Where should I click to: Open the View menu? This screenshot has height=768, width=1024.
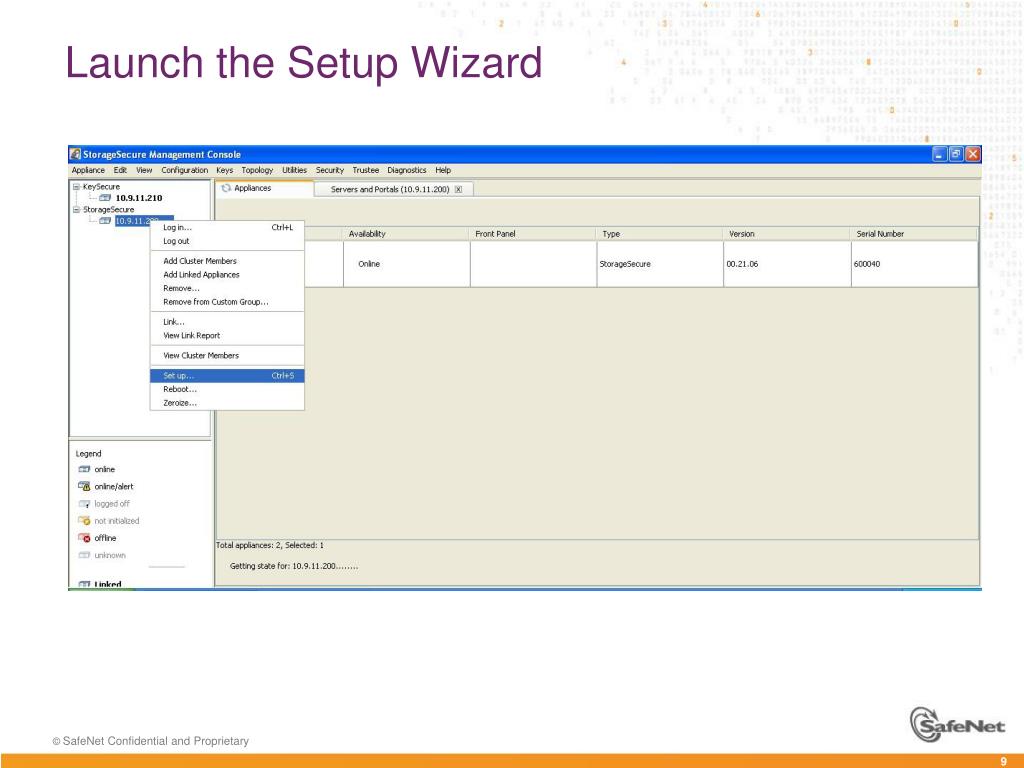pyautogui.click(x=144, y=170)
